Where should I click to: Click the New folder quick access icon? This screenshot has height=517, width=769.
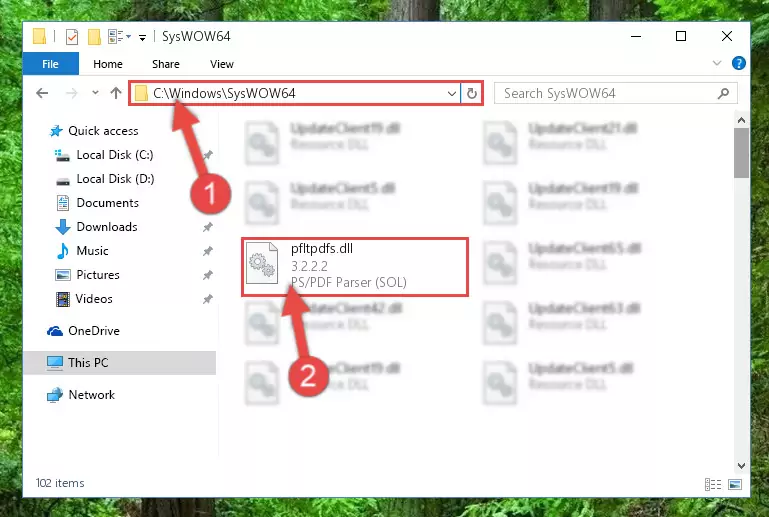pyautogui.click(x=94, y=37)
